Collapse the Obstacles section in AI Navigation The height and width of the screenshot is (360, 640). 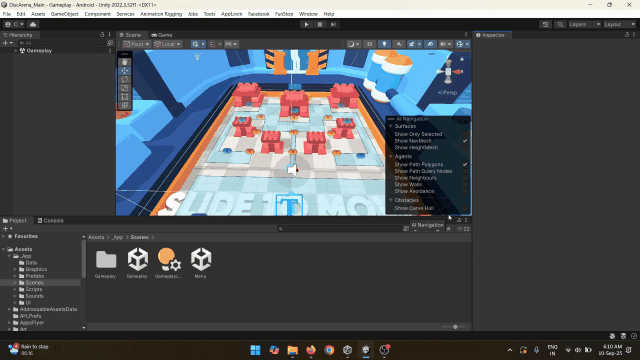click(x=391, y=200)
